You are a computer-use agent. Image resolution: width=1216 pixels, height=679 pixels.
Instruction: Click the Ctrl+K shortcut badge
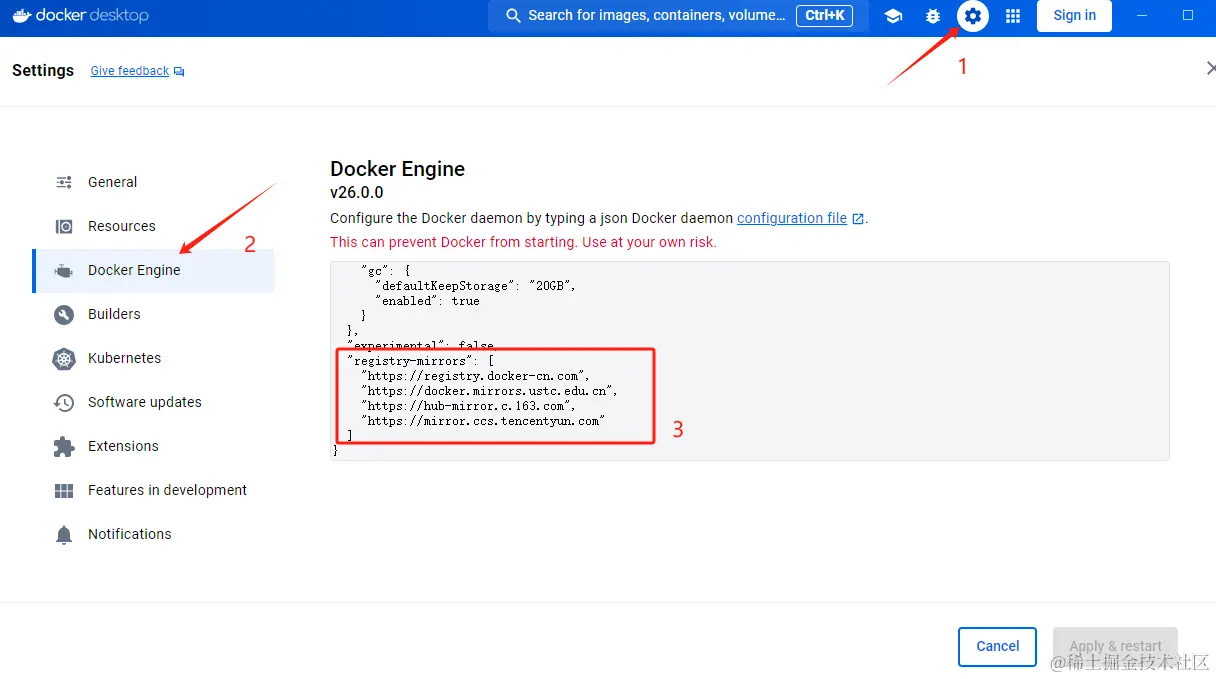point(824,15)
